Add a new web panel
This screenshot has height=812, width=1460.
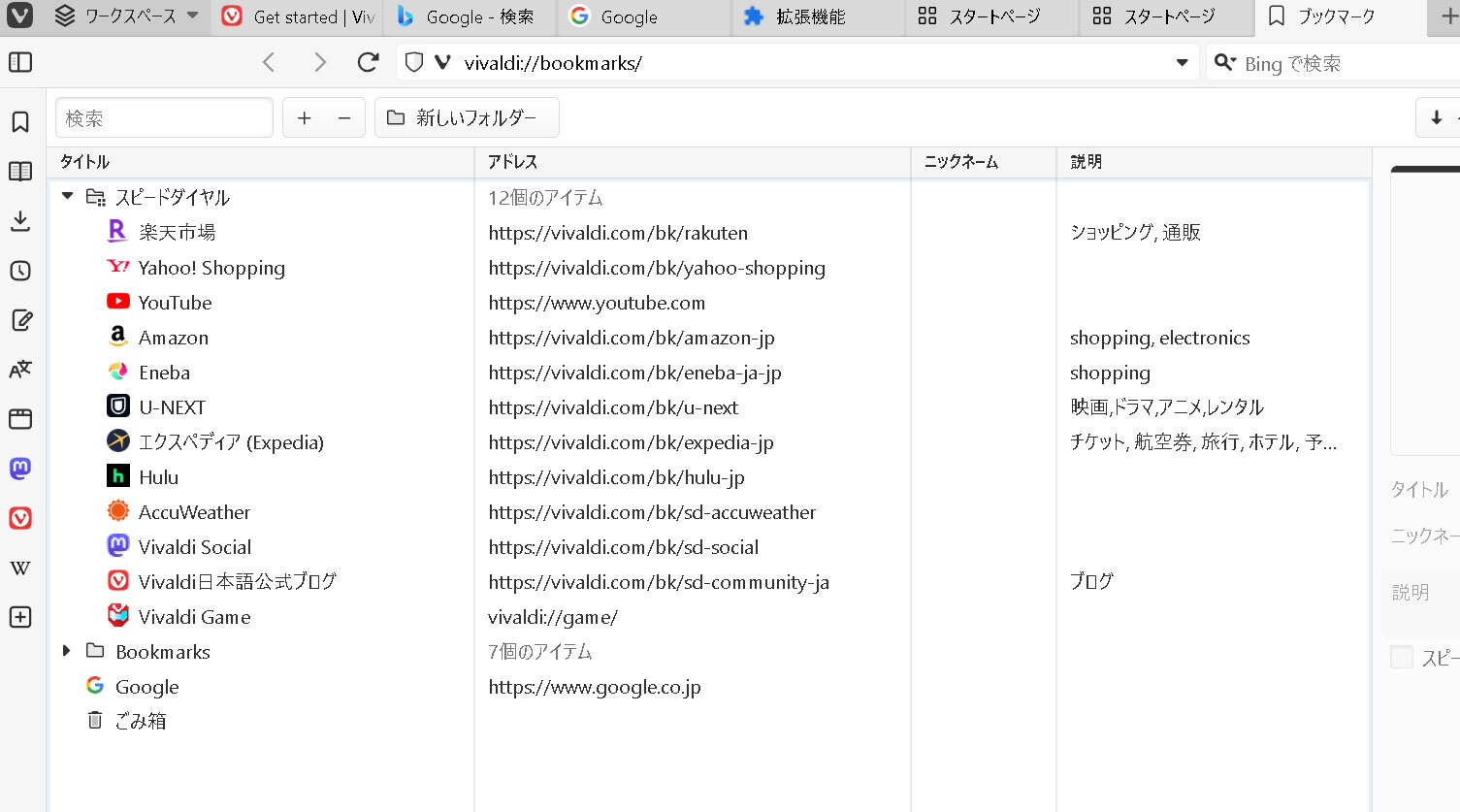pos(20,617)
